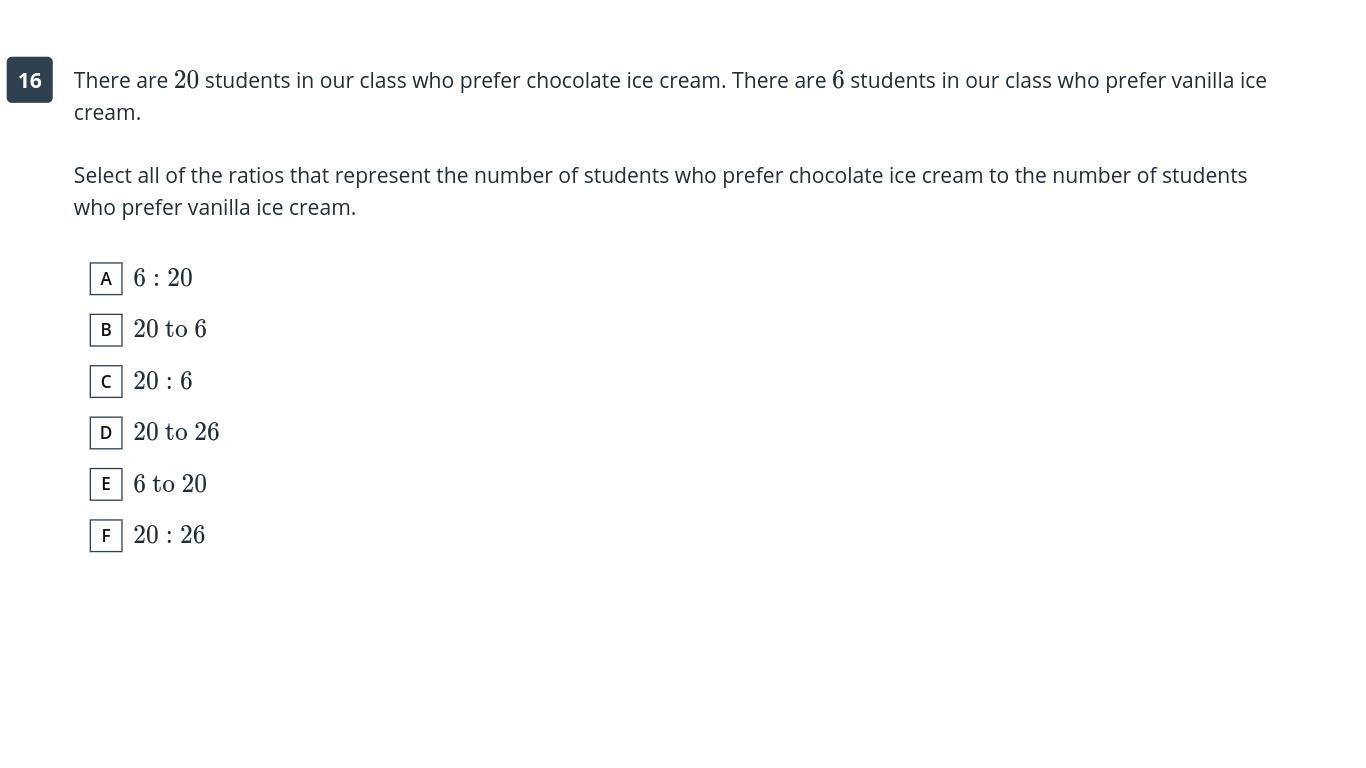Check answer box A

106,279
